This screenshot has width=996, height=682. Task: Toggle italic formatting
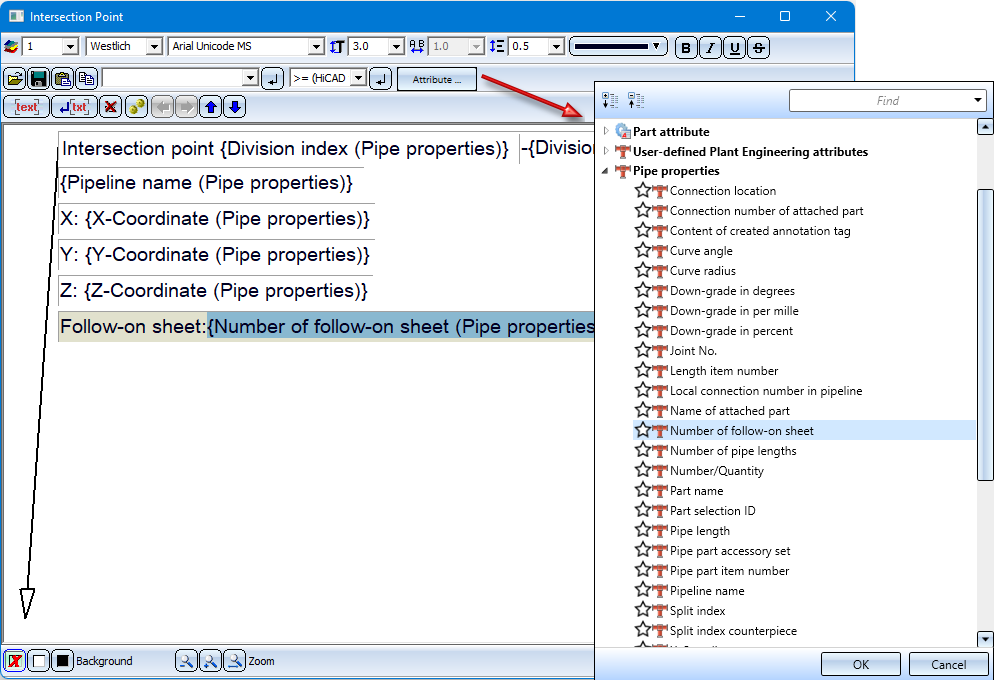click(x=710, y=48)
